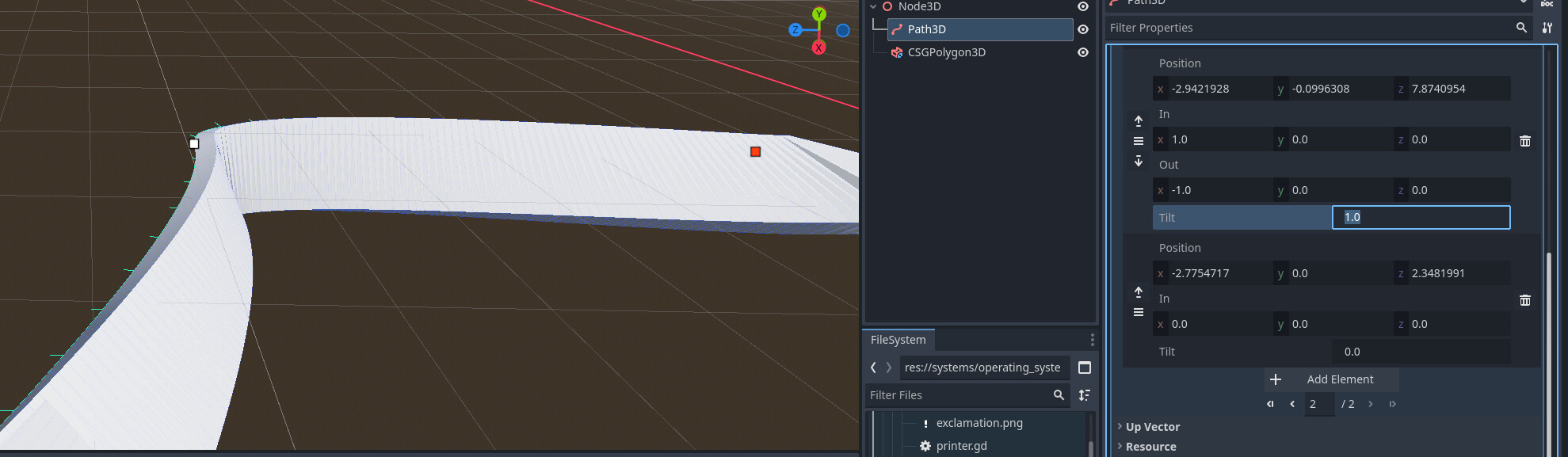Viewport: 1568px width, 457px height.
Task: Go to first page of point elements
Action: [x=1270, y=404]
